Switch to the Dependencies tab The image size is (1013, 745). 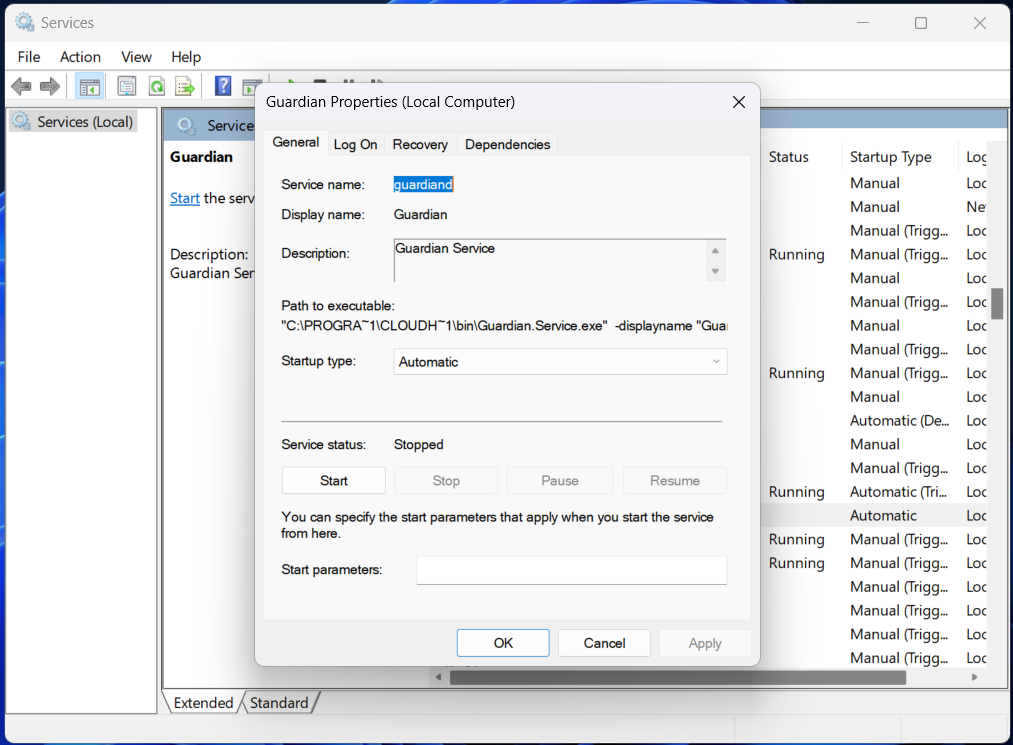coord(507,145)
